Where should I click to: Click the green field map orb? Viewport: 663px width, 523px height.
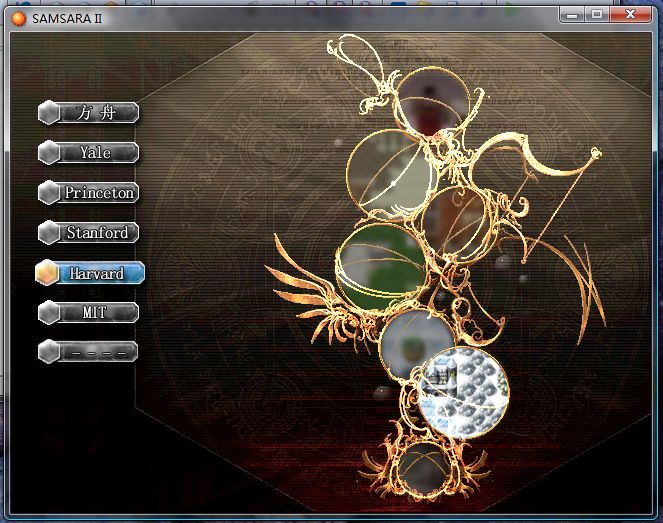tap(381, 267)
